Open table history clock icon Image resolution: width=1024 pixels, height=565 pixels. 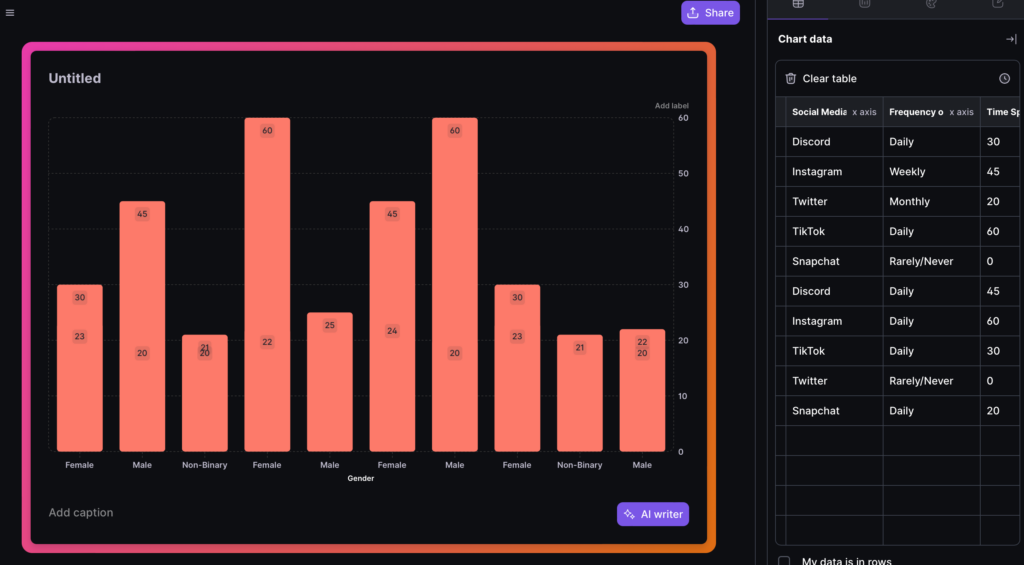(x=1004, y=78)
